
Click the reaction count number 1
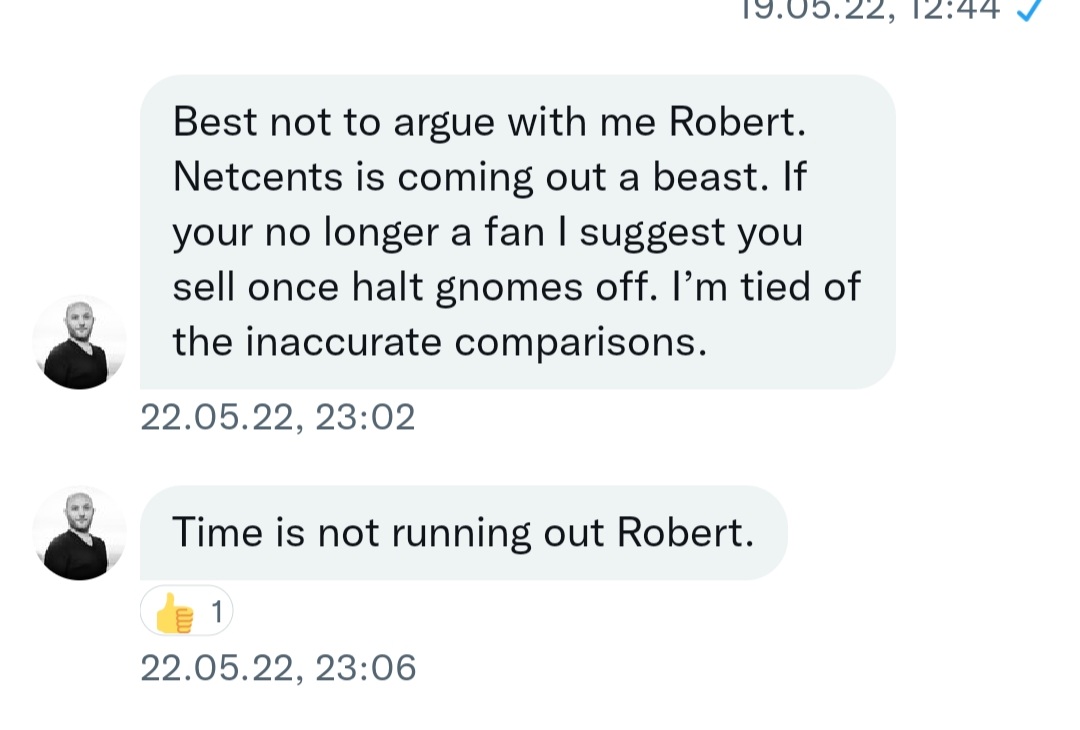click(x=216, y=611)
